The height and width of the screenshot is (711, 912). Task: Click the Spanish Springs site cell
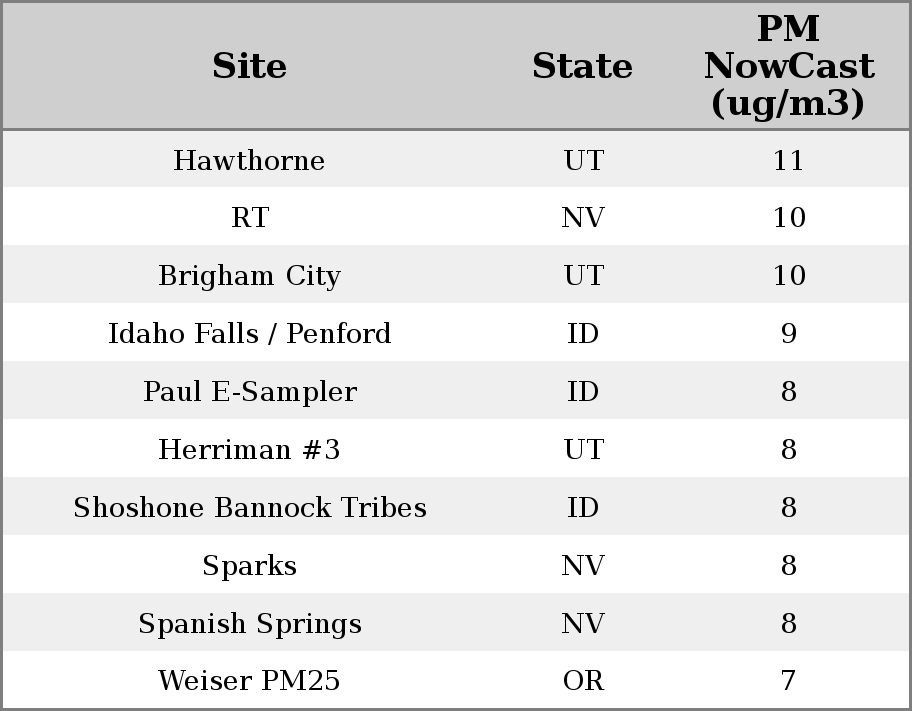[249, 624]
